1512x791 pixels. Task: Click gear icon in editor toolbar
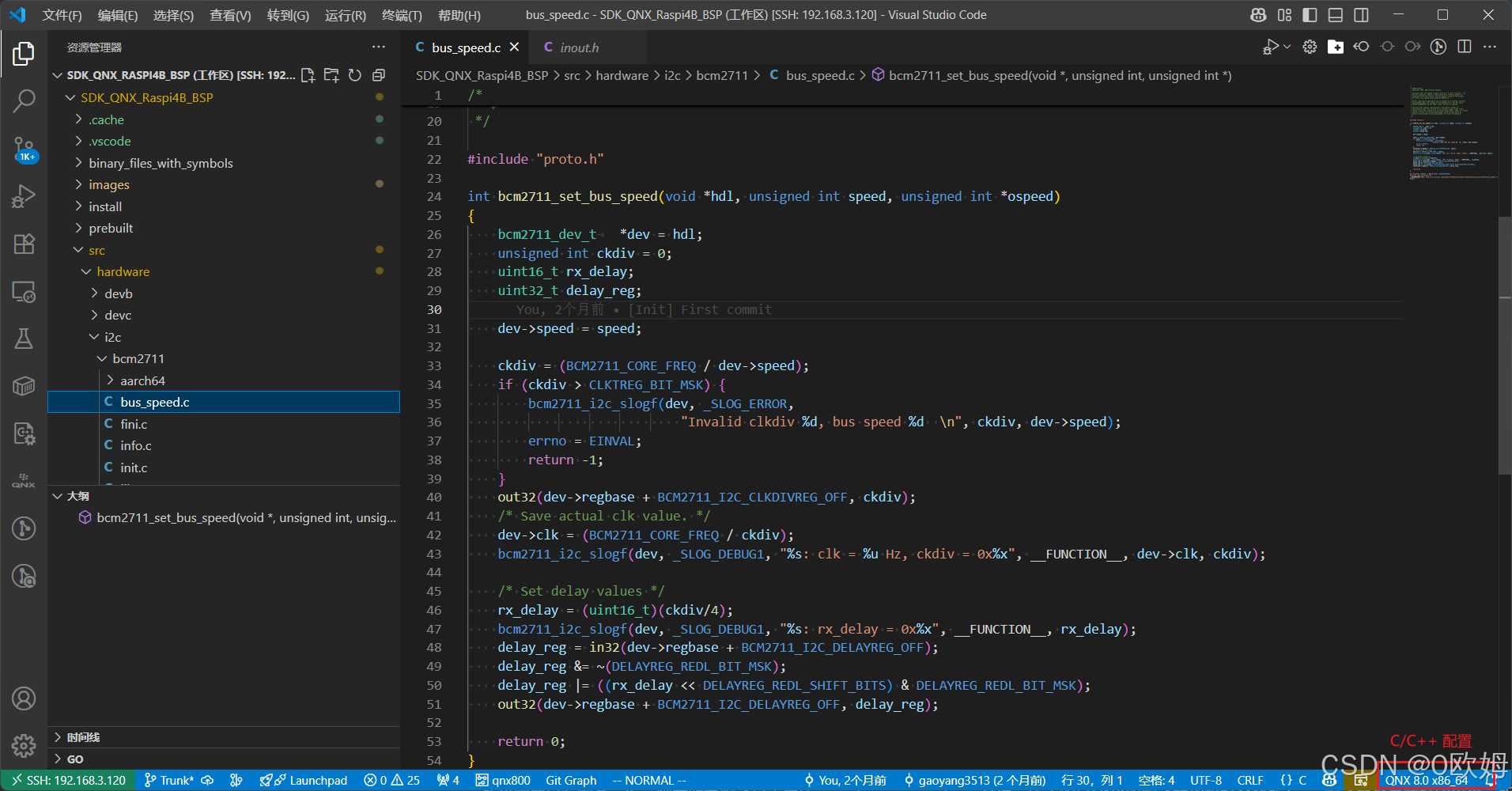[x=1310, y=47]
